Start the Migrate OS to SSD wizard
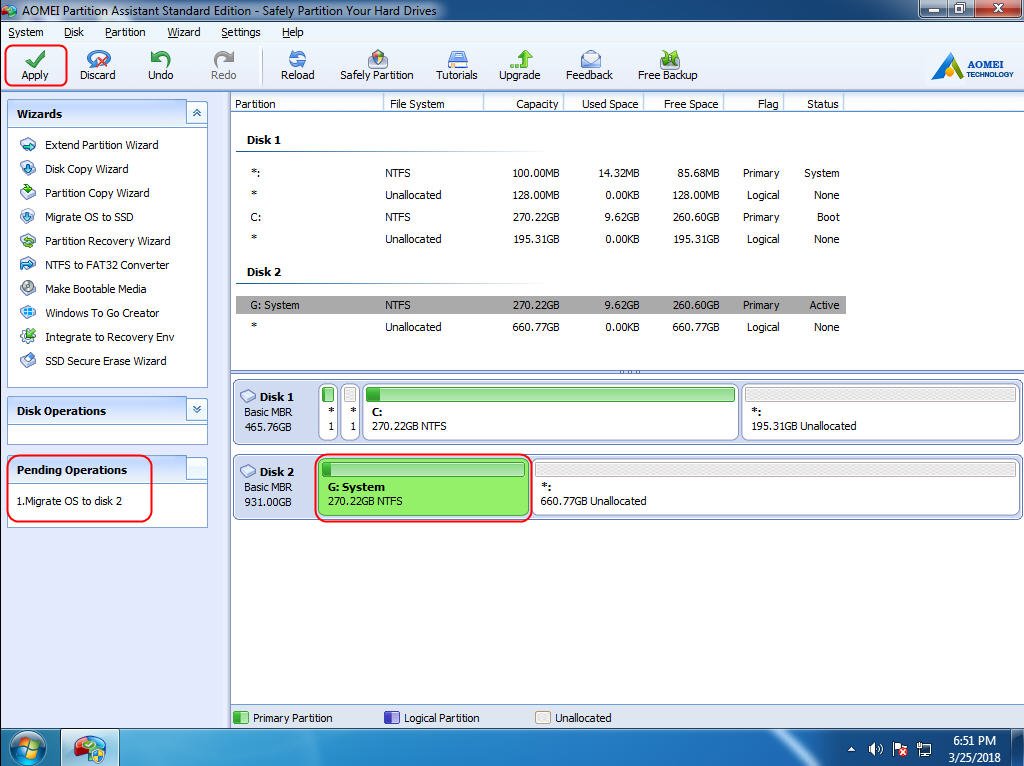This screenshot has height=766, width=1024. click(88, 217)
